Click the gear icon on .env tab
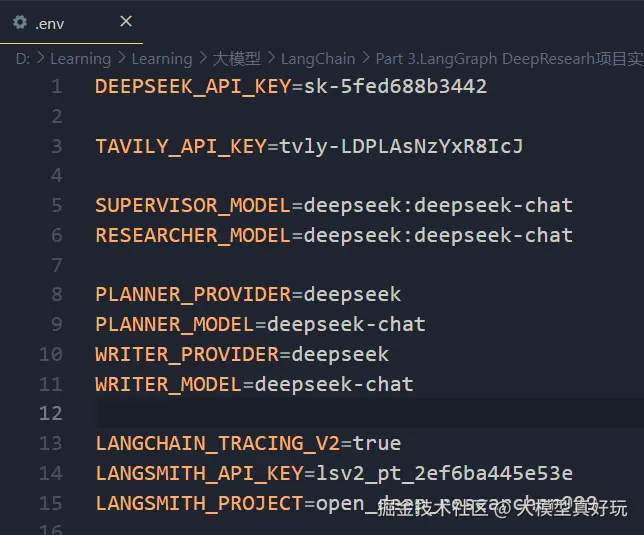This screenshot has width=644, height=535. pyautogui.click(x=20, y=22)
